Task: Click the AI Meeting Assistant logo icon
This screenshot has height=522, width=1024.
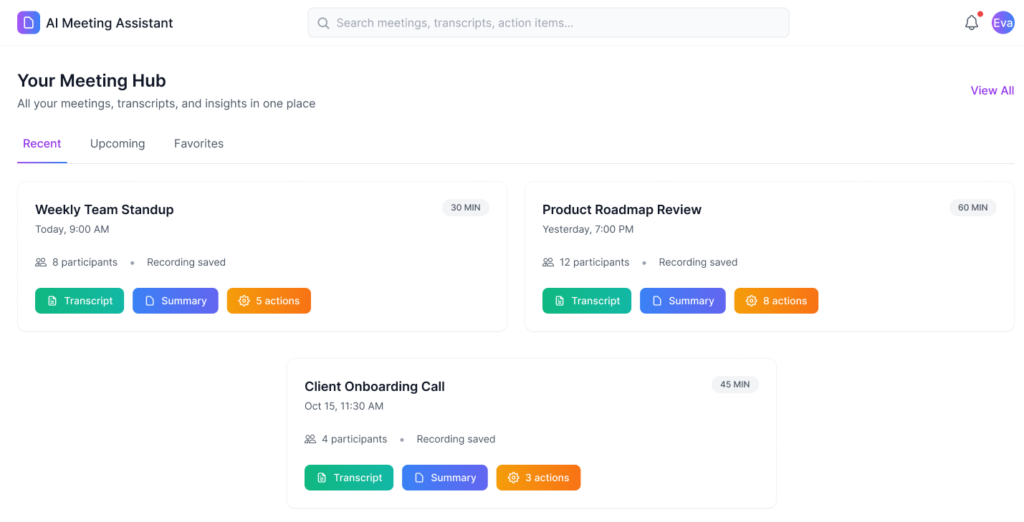Action: (29, 23)
